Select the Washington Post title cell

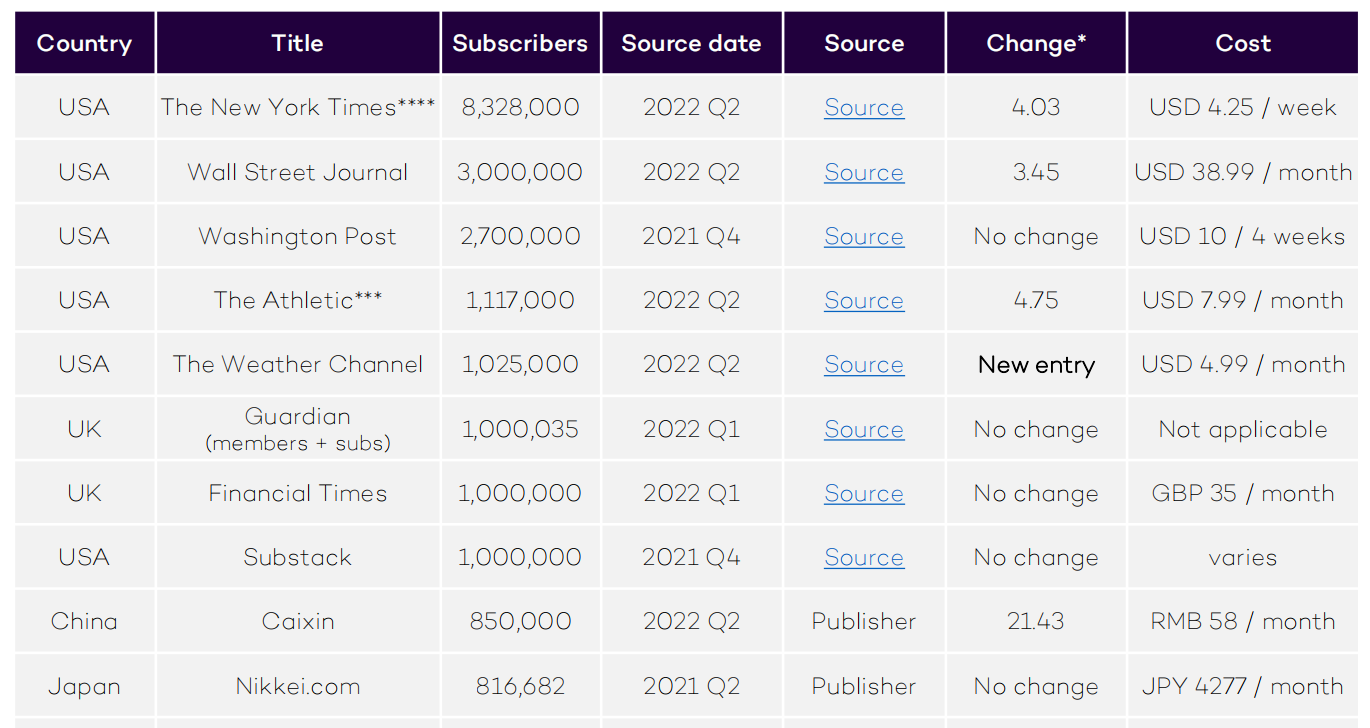(x=298, y=235)
